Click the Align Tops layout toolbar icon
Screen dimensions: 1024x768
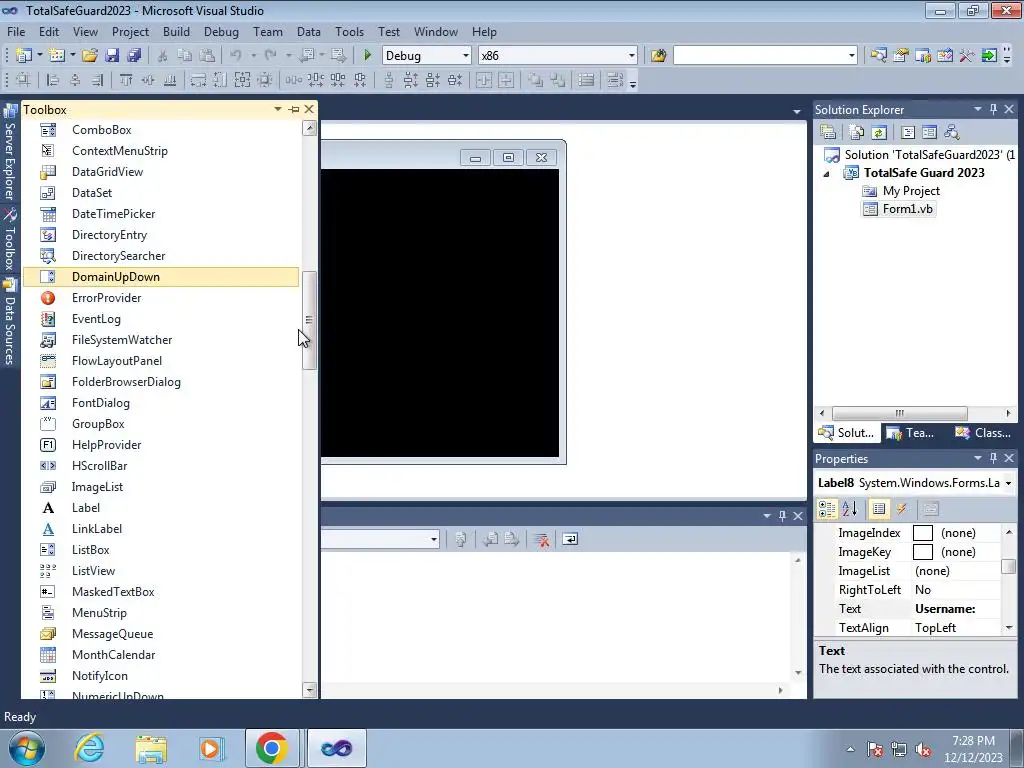(125, 80)
